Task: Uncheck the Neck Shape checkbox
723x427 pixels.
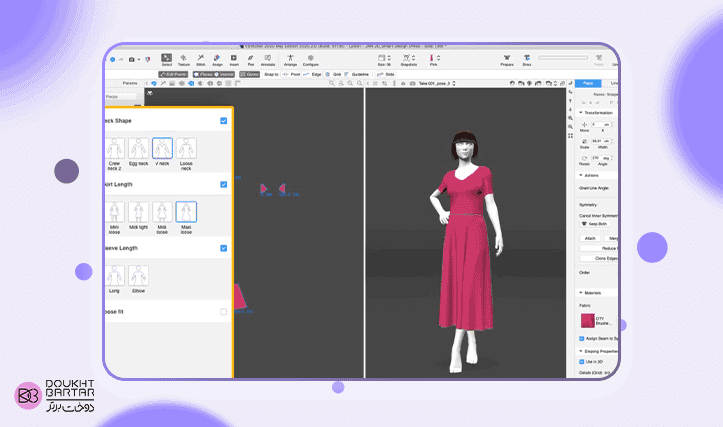Action: (x=223, y=121)
